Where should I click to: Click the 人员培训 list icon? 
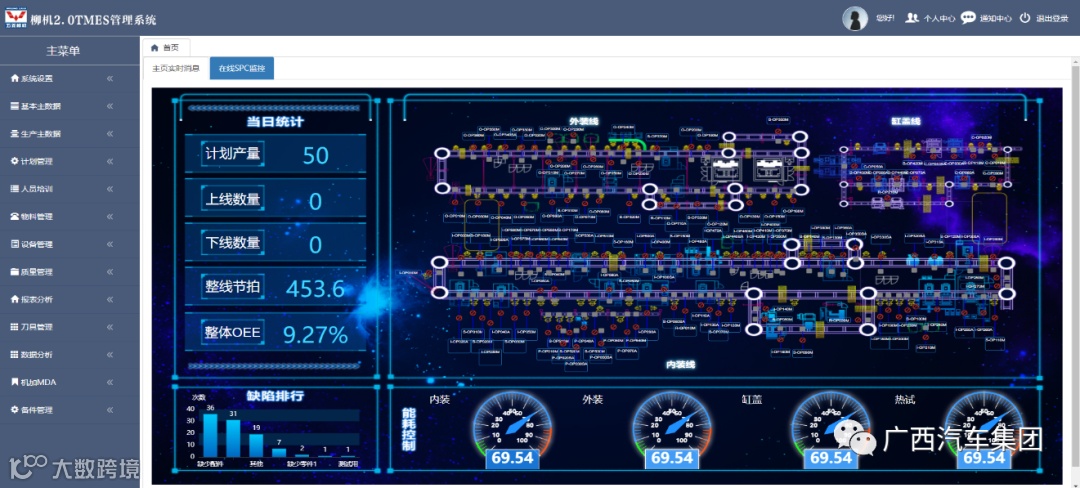click(x=14, y=189)
